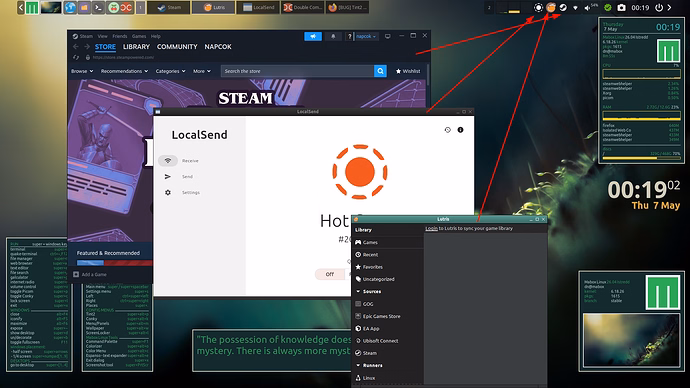Select Send in LocalSend sidebar
690x388 pixels.
click(x=179, y=176)
